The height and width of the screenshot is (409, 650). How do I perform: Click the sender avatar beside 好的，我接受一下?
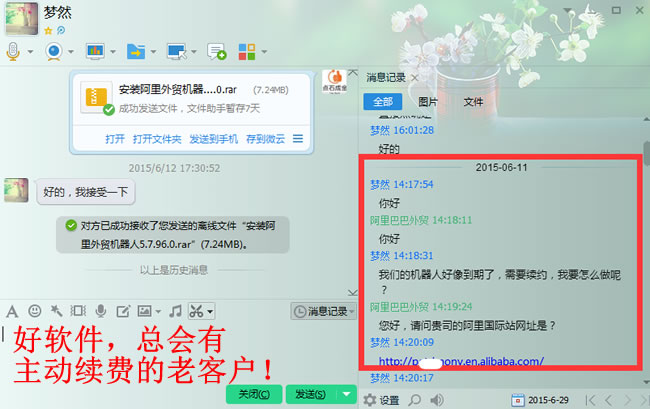tap(16, 190)
